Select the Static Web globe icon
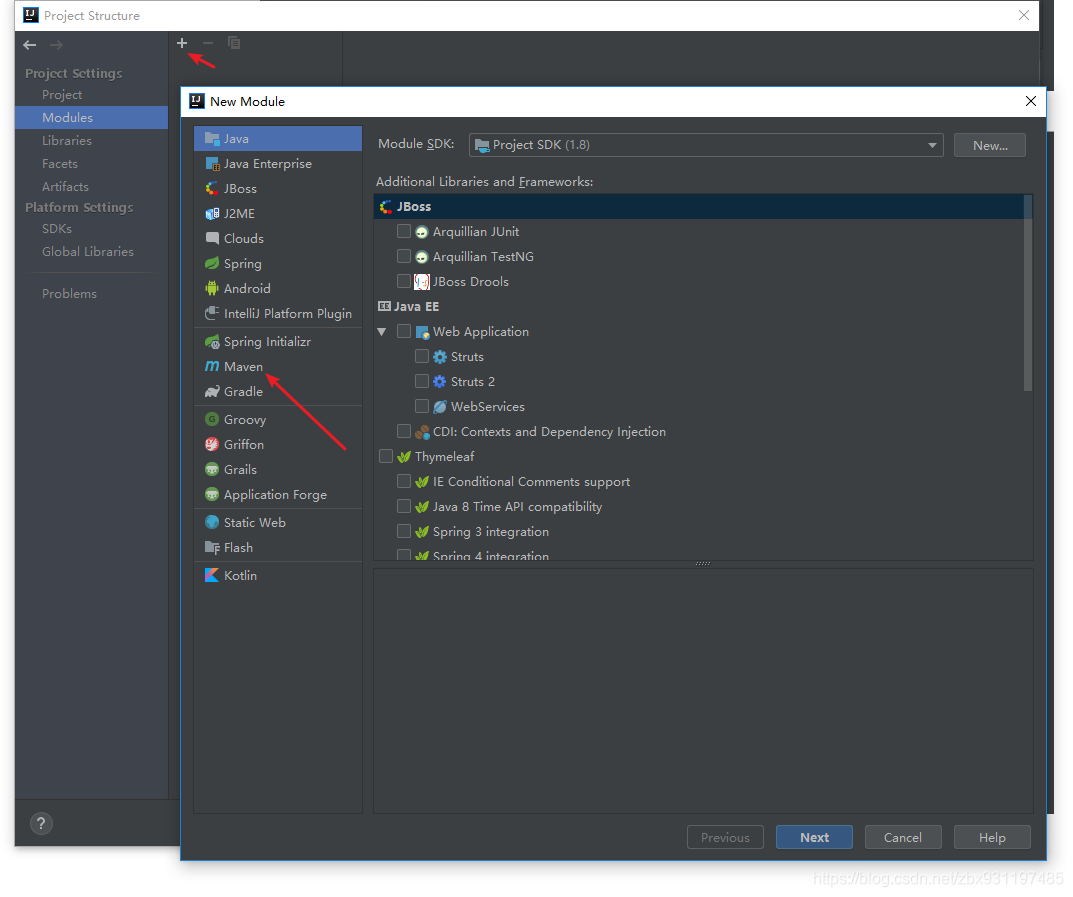The height and width of the screenshot is (897, 1073). click(x=212, y=522)
